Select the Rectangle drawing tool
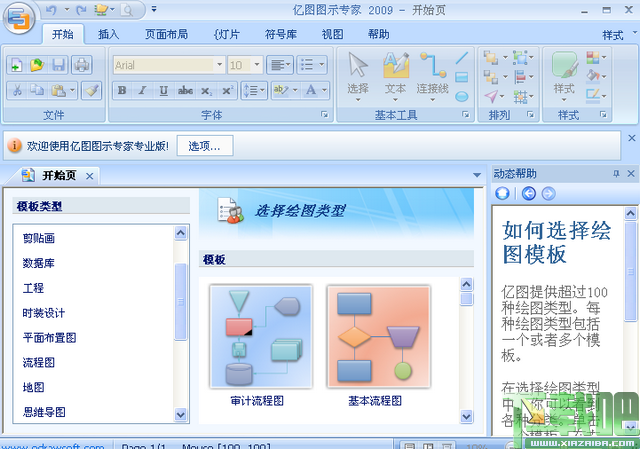This screenshot has width=640, height=449. (x=462, y=77)
